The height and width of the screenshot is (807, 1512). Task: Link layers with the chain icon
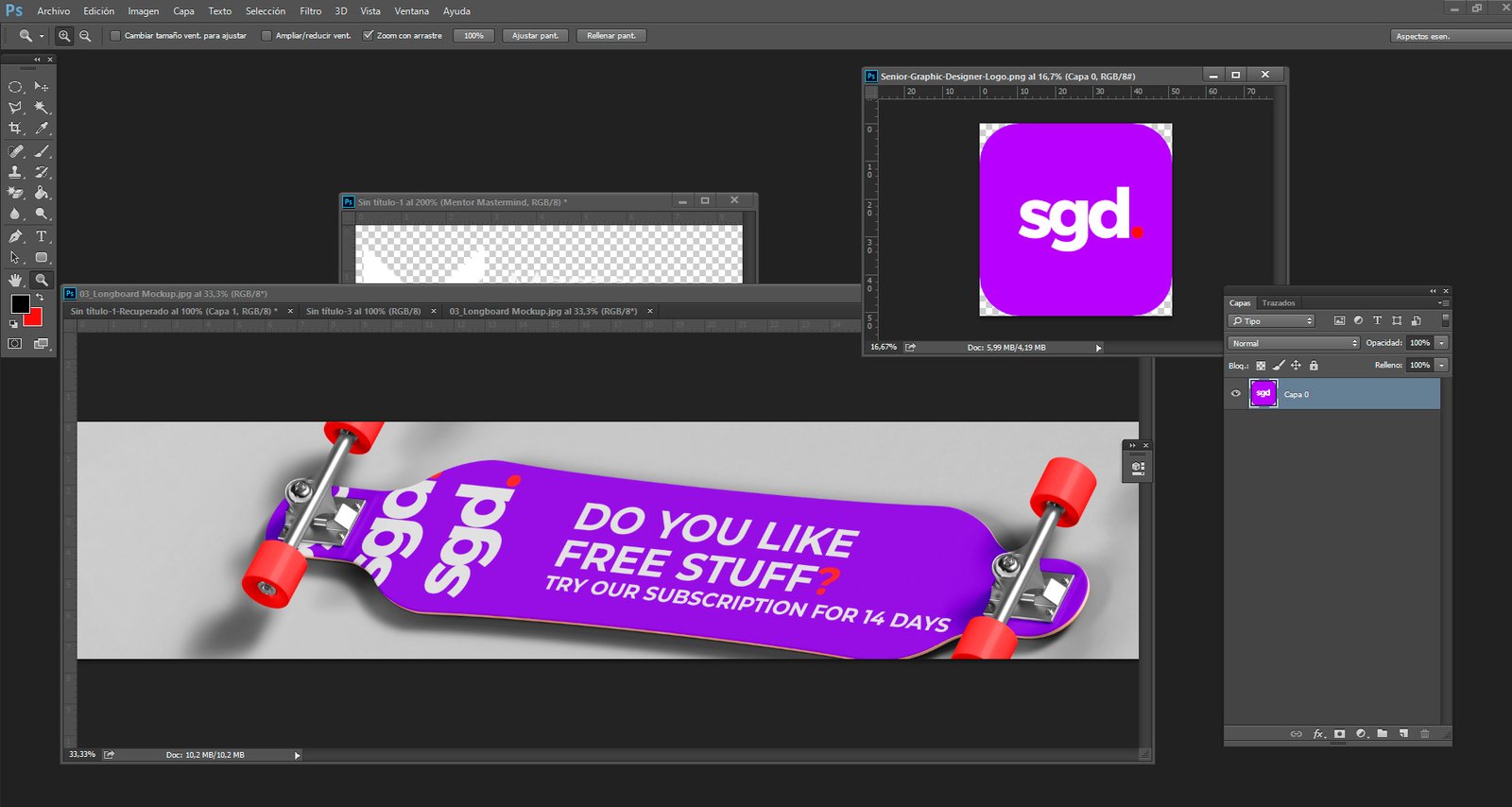click(1297, 733)
